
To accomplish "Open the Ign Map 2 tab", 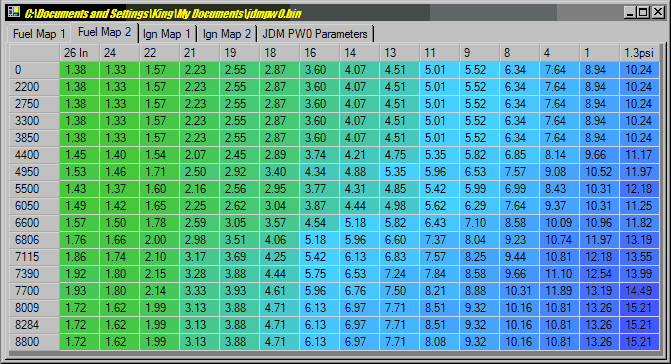I will pos(226,34).
